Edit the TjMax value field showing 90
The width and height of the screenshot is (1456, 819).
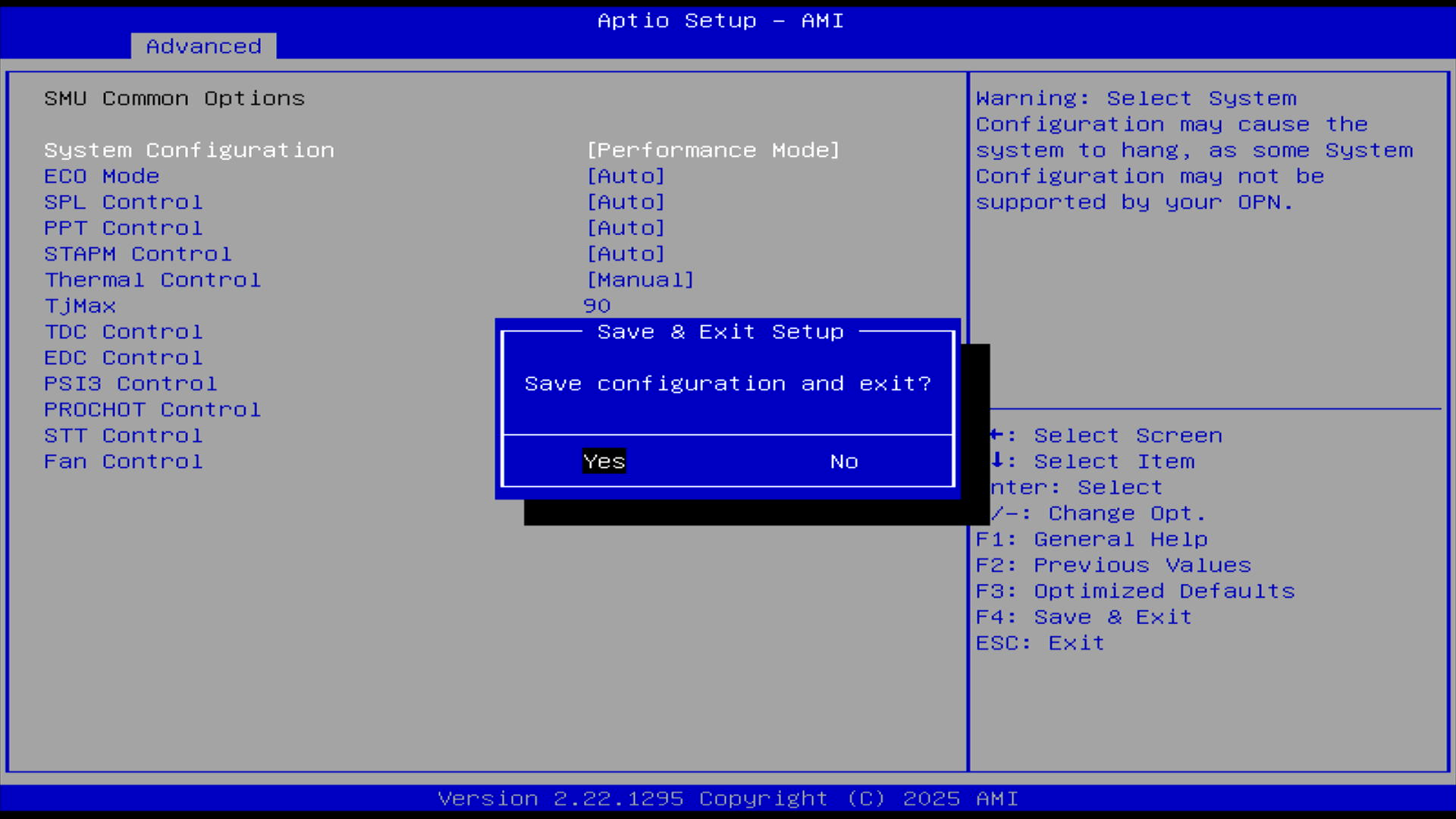pyautogui.click(x=597, y=306)
